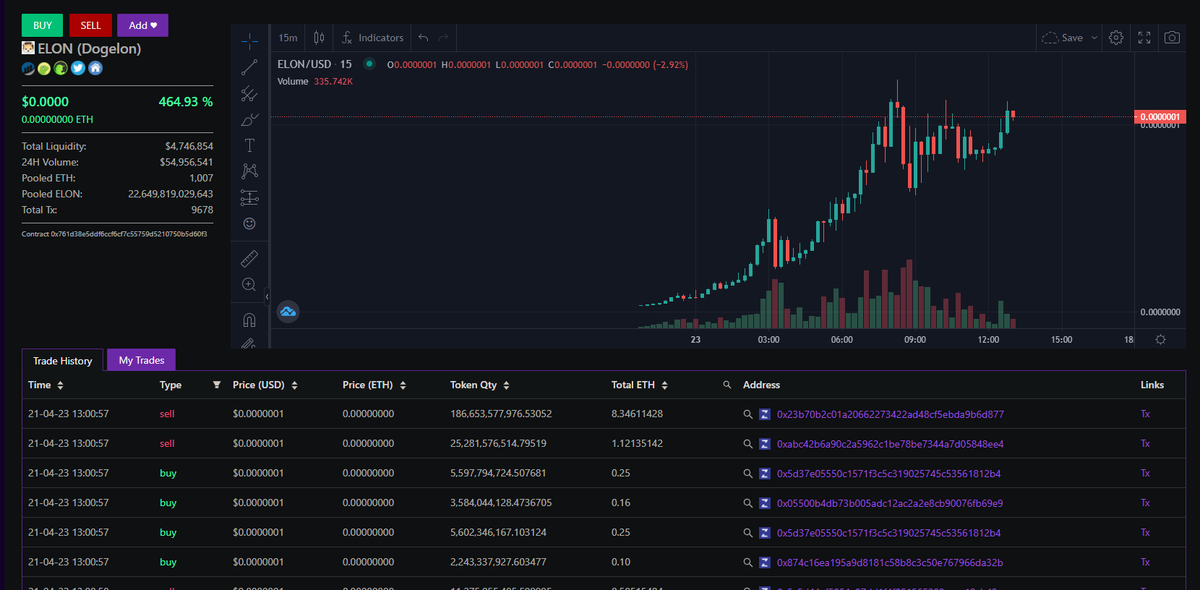Click the red current price label on scale
This screenshot has width=1200, height=590.
coord(1160,117)
